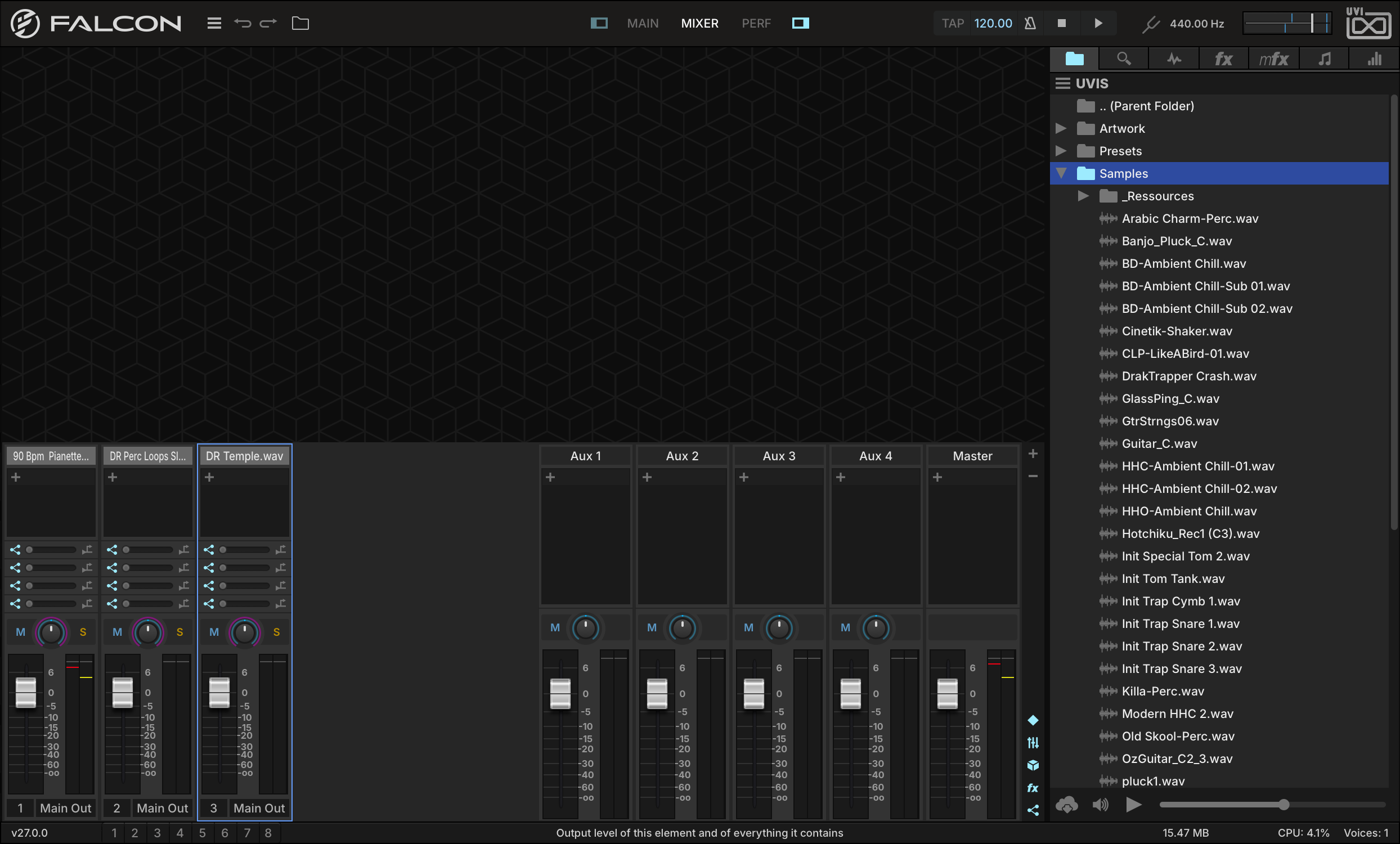This screenshot has width=1400, height=844.
Task: Click the redo arrow icon
Action: pos(268,23)
